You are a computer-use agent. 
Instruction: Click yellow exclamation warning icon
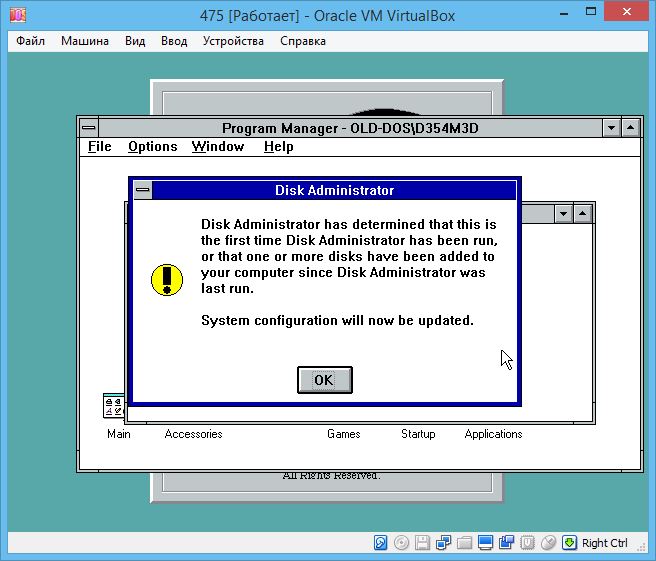tap(167, 280)
